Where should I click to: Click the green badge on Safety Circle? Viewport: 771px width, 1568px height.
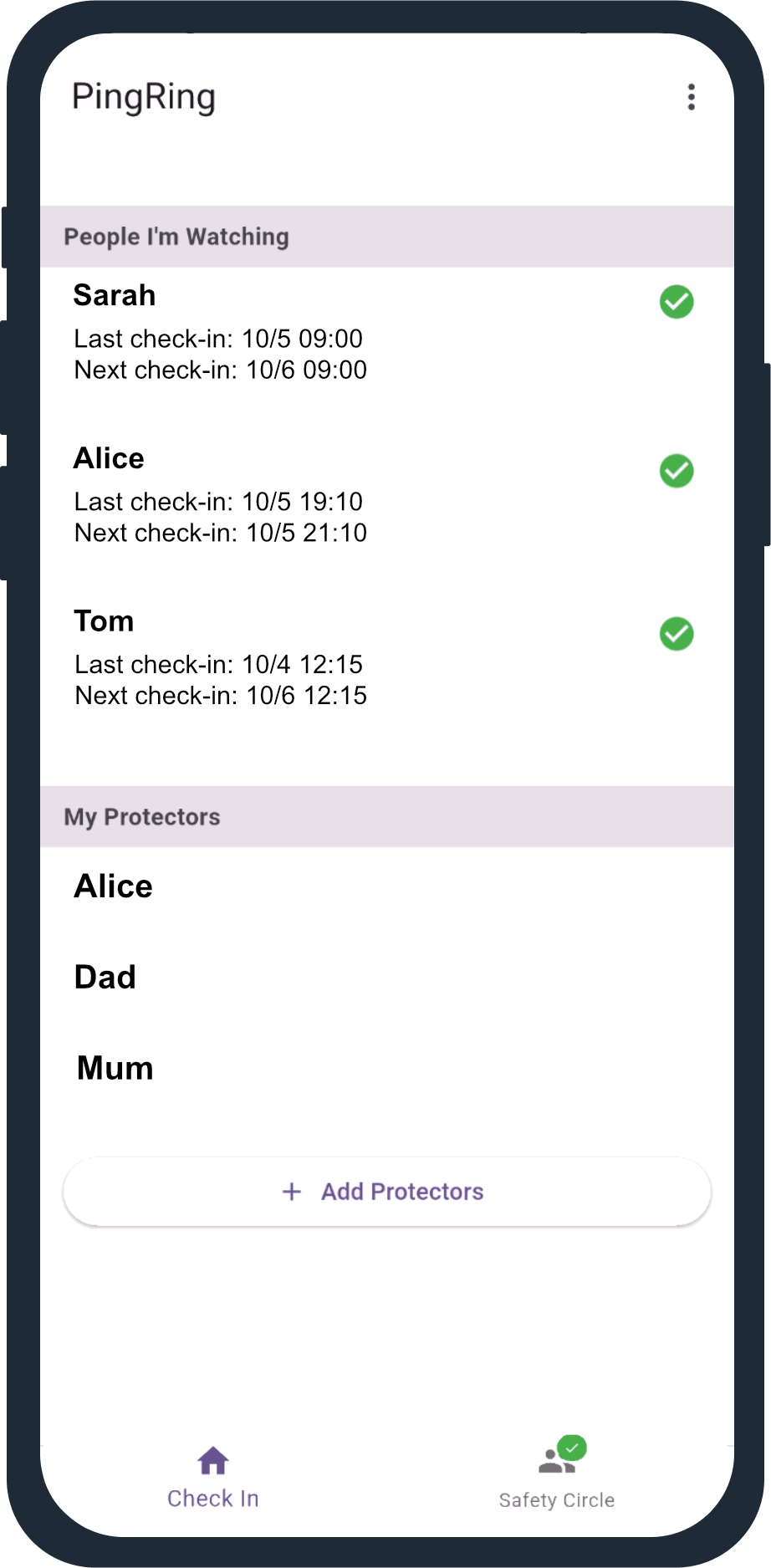572,1448
